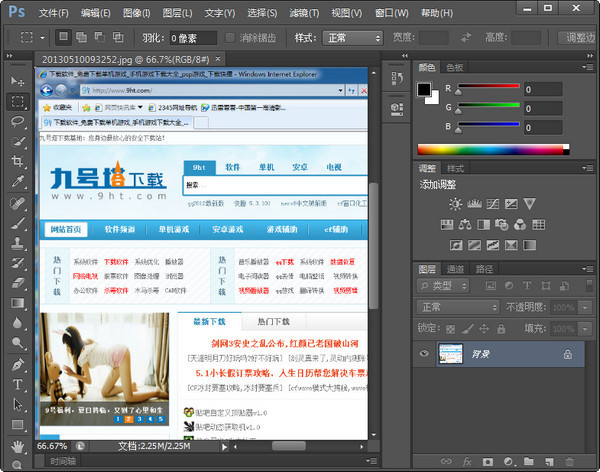Select the Eraser tool
Image resolution: width=600 pixels, height=472 pixels.
[17, 283]
